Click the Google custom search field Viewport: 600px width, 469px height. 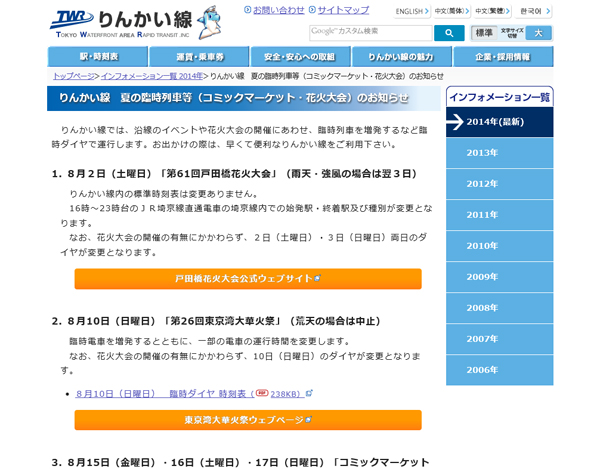point(370,32)
